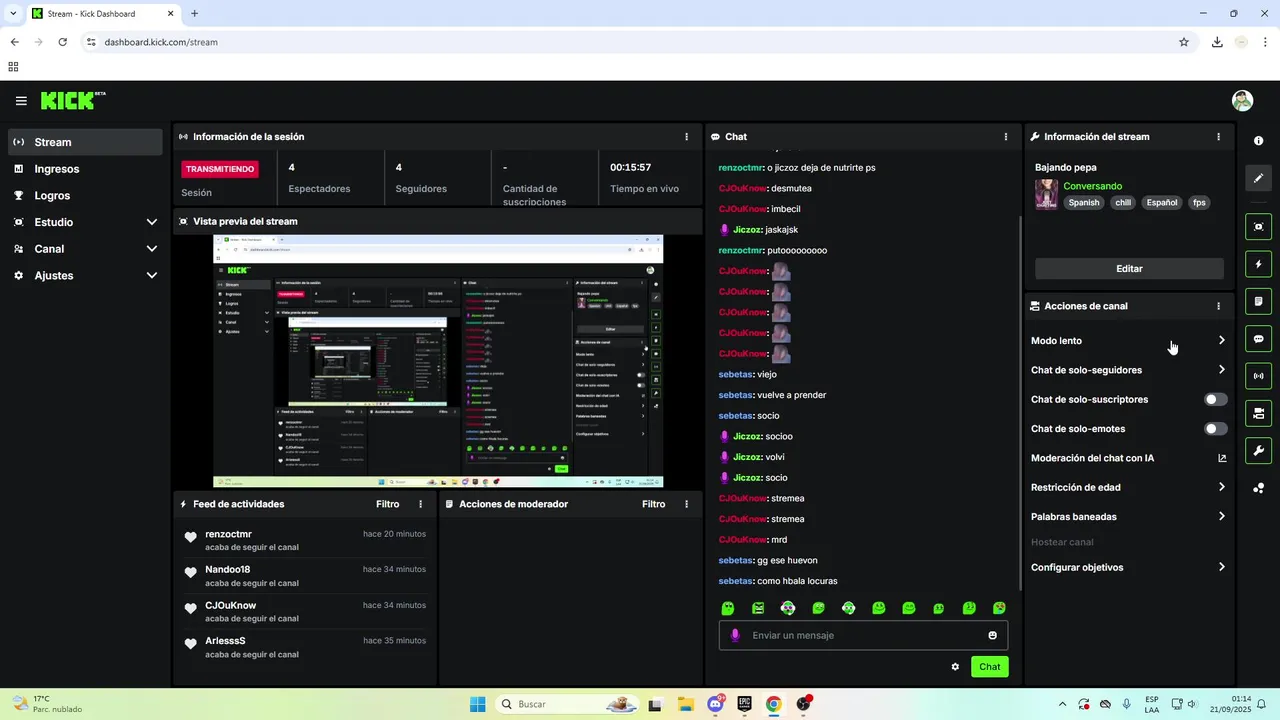Open options menu for Información del stream panel
Image resolution: width=1280 pixels, height=720 pixels.
click(x=1218, y=137)
